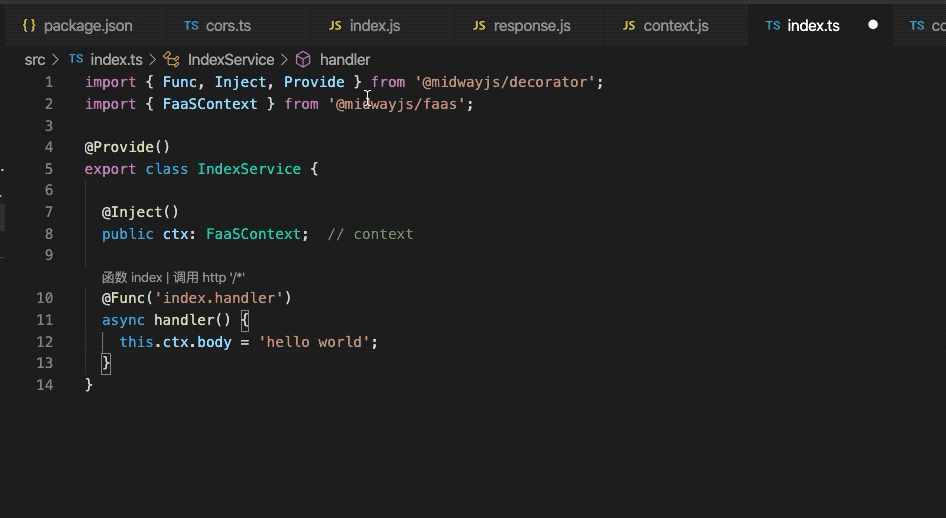Click the class symbol icon beside IndexService
The height and width of the screenshot is (518, 946).
pyautogui.click(x=171, y=60)
